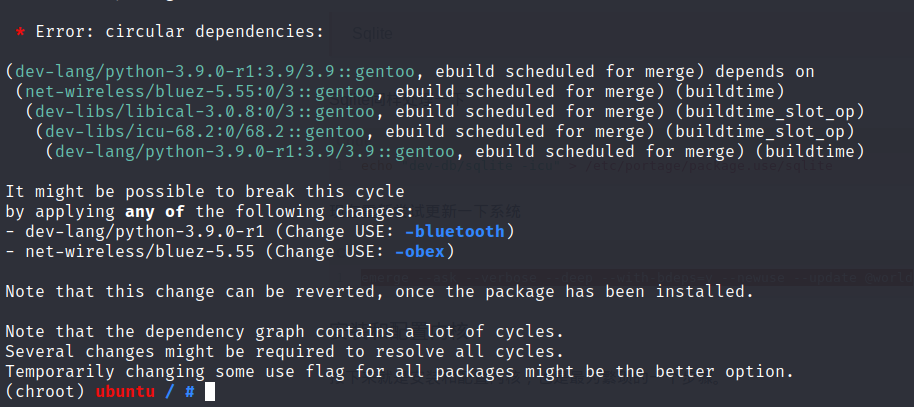Click the "Error: circular dependencies:" message
Screen dimensions: 914x407
pos(180,31)
